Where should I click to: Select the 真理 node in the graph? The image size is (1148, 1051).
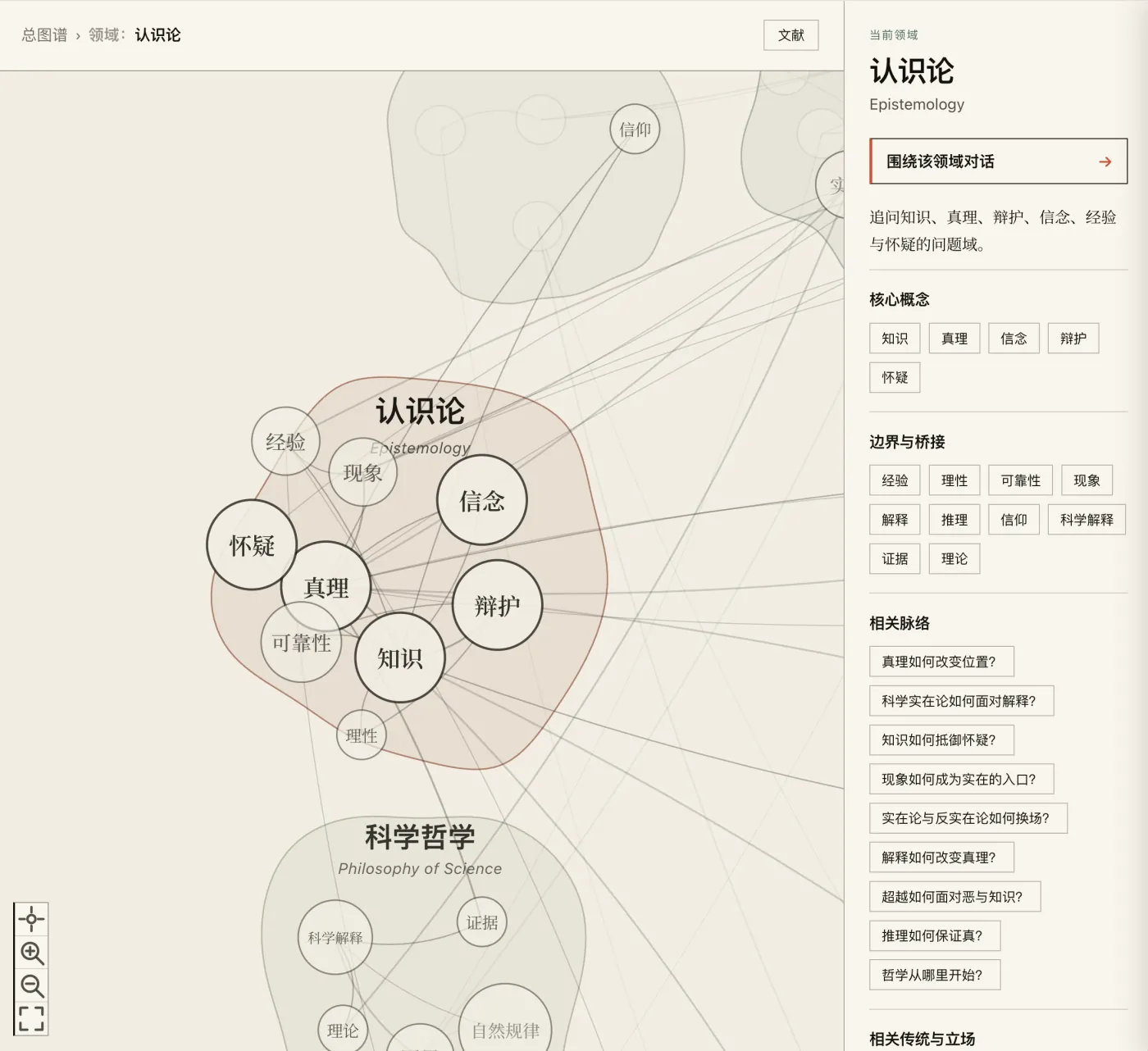(x=326, y=587)
